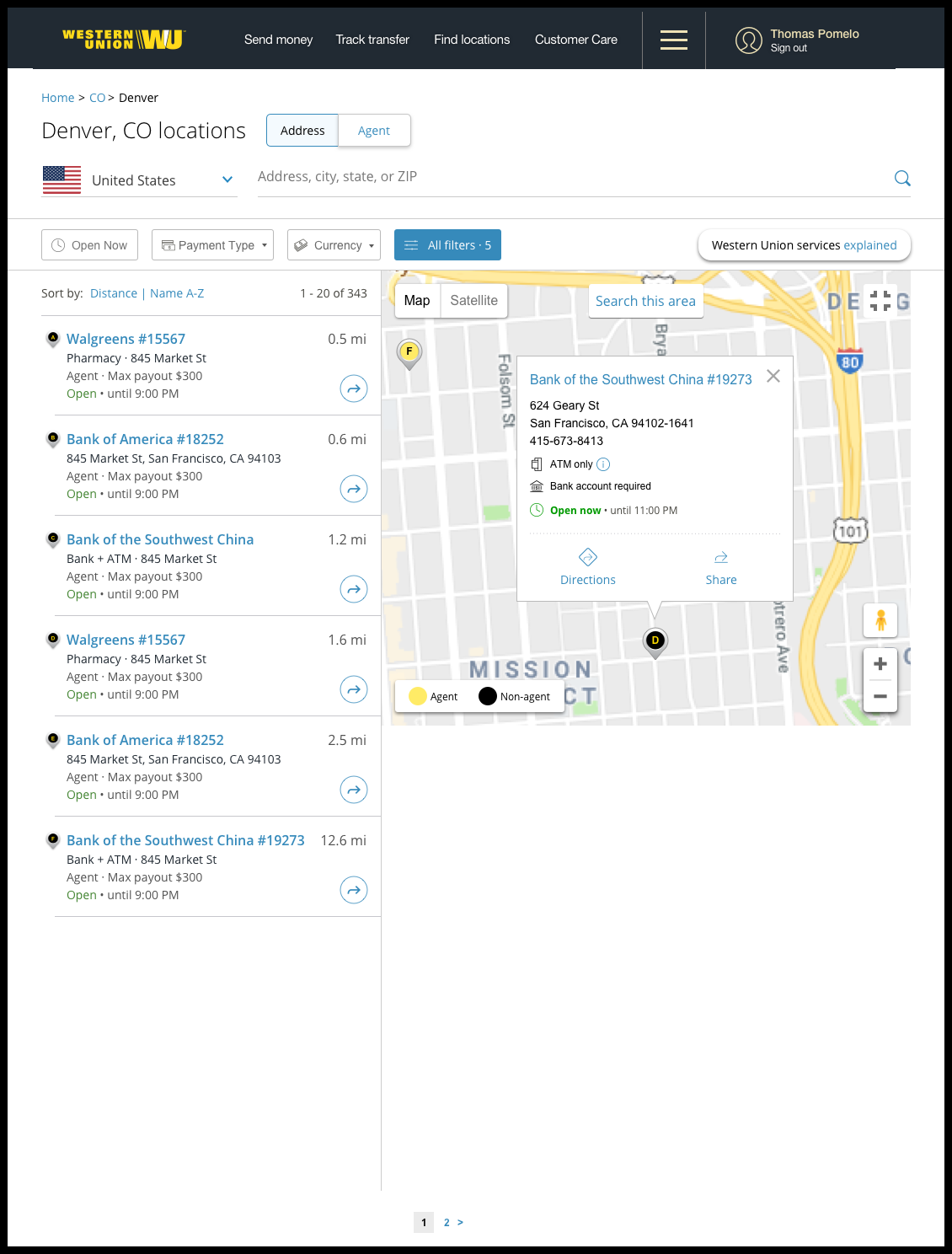
Task: Sort results by Distance
Action: point(114,293)
